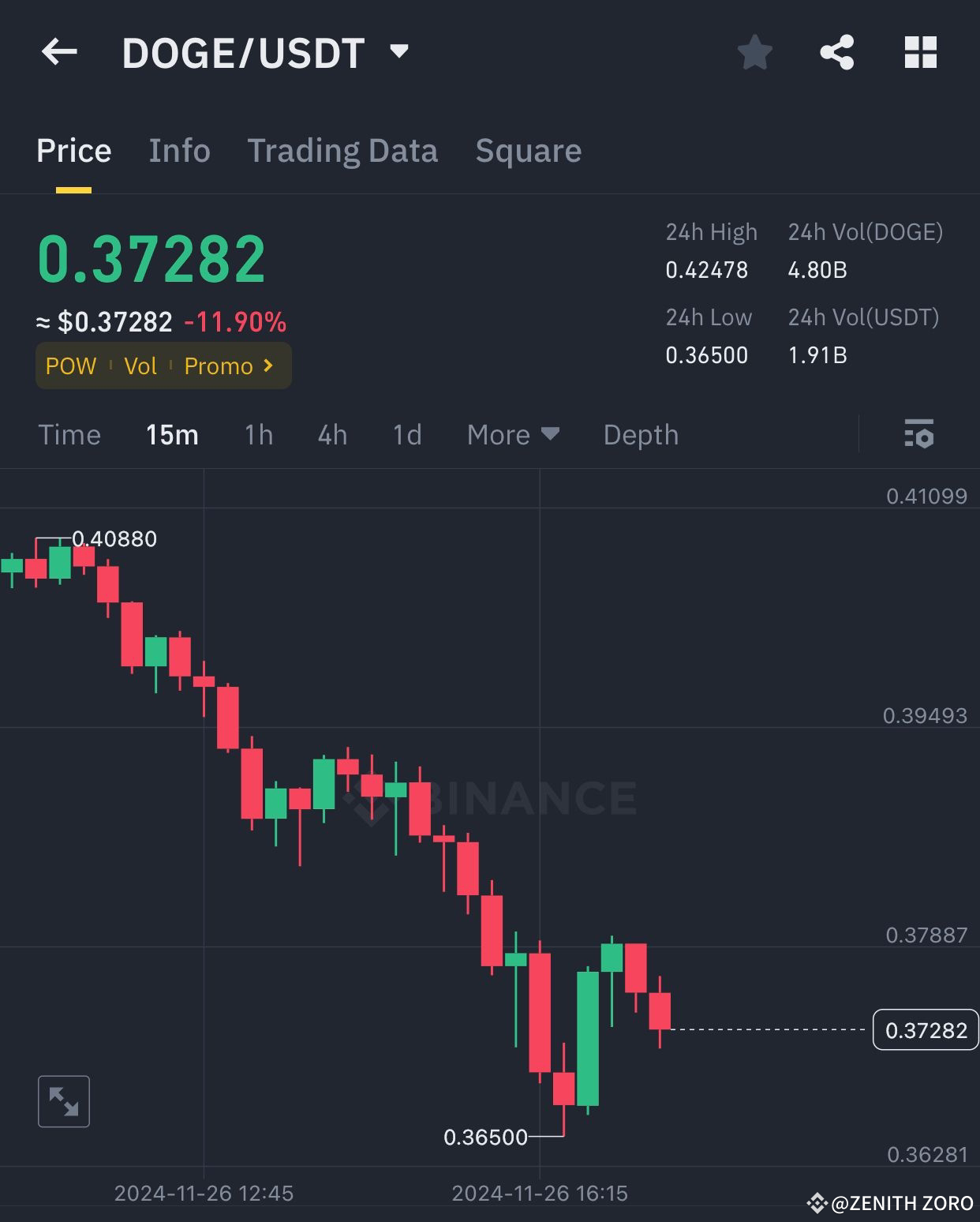Open the Square tab

[528, 150]
